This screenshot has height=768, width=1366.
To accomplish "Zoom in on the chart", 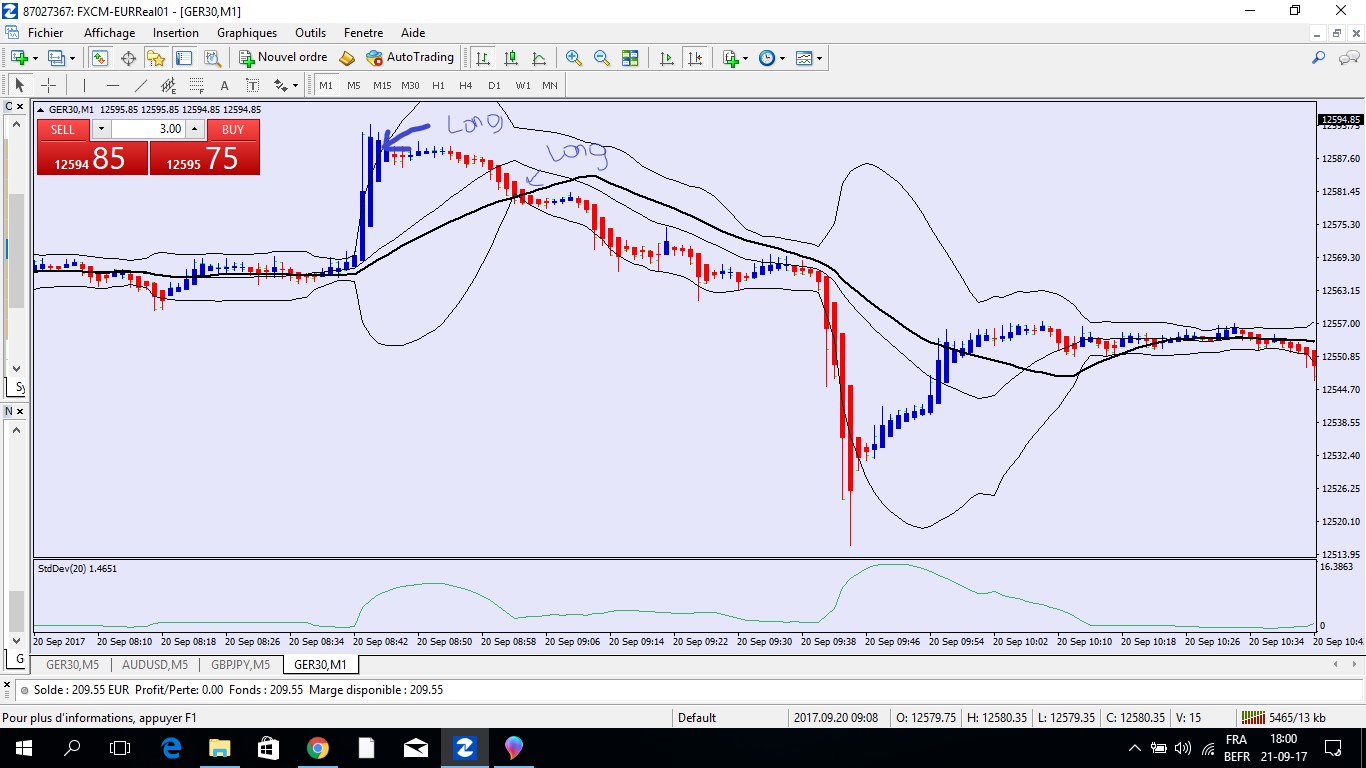I will click(574, 58).
